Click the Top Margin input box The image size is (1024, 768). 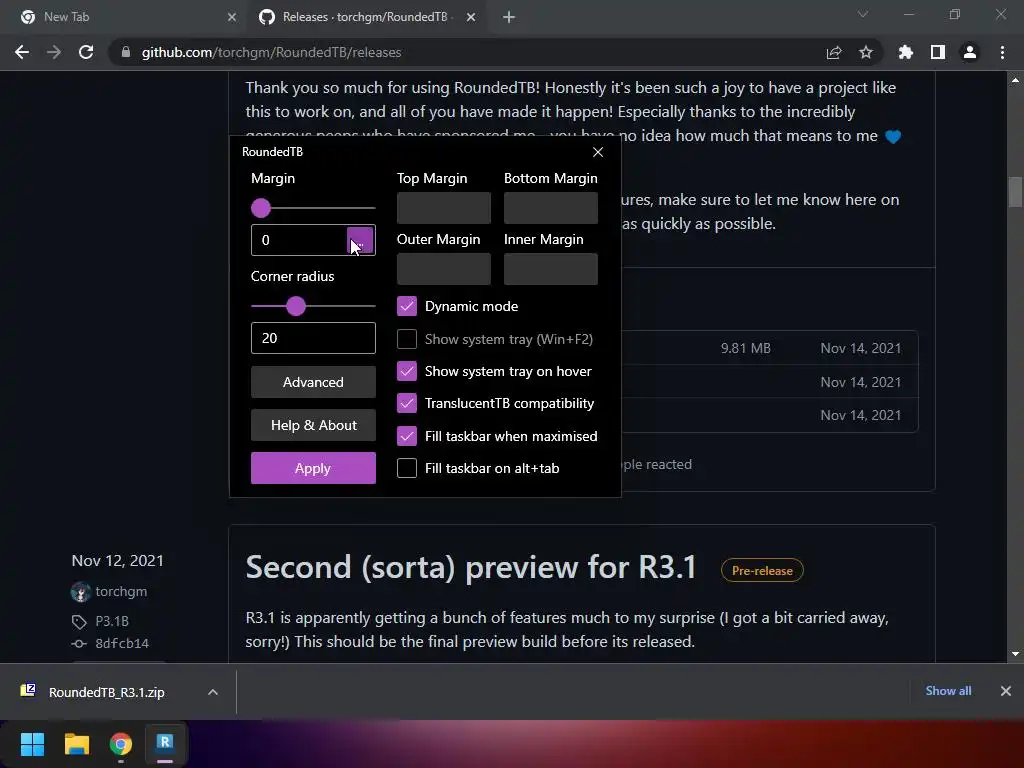click(443, 208)
